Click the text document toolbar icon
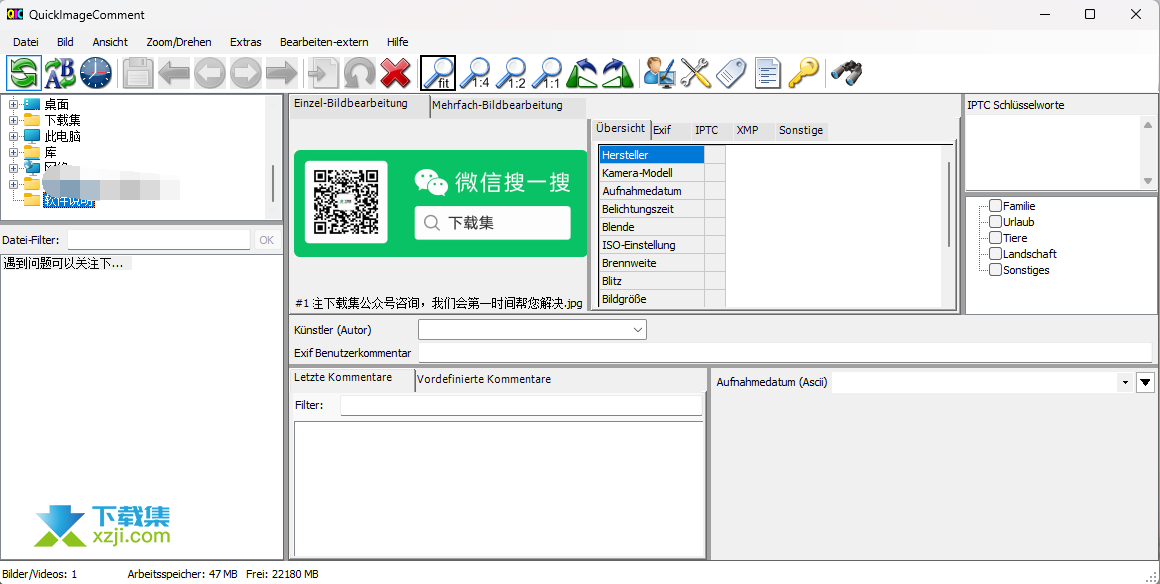The image size is (1160, 584). click(x=767, y=73)
